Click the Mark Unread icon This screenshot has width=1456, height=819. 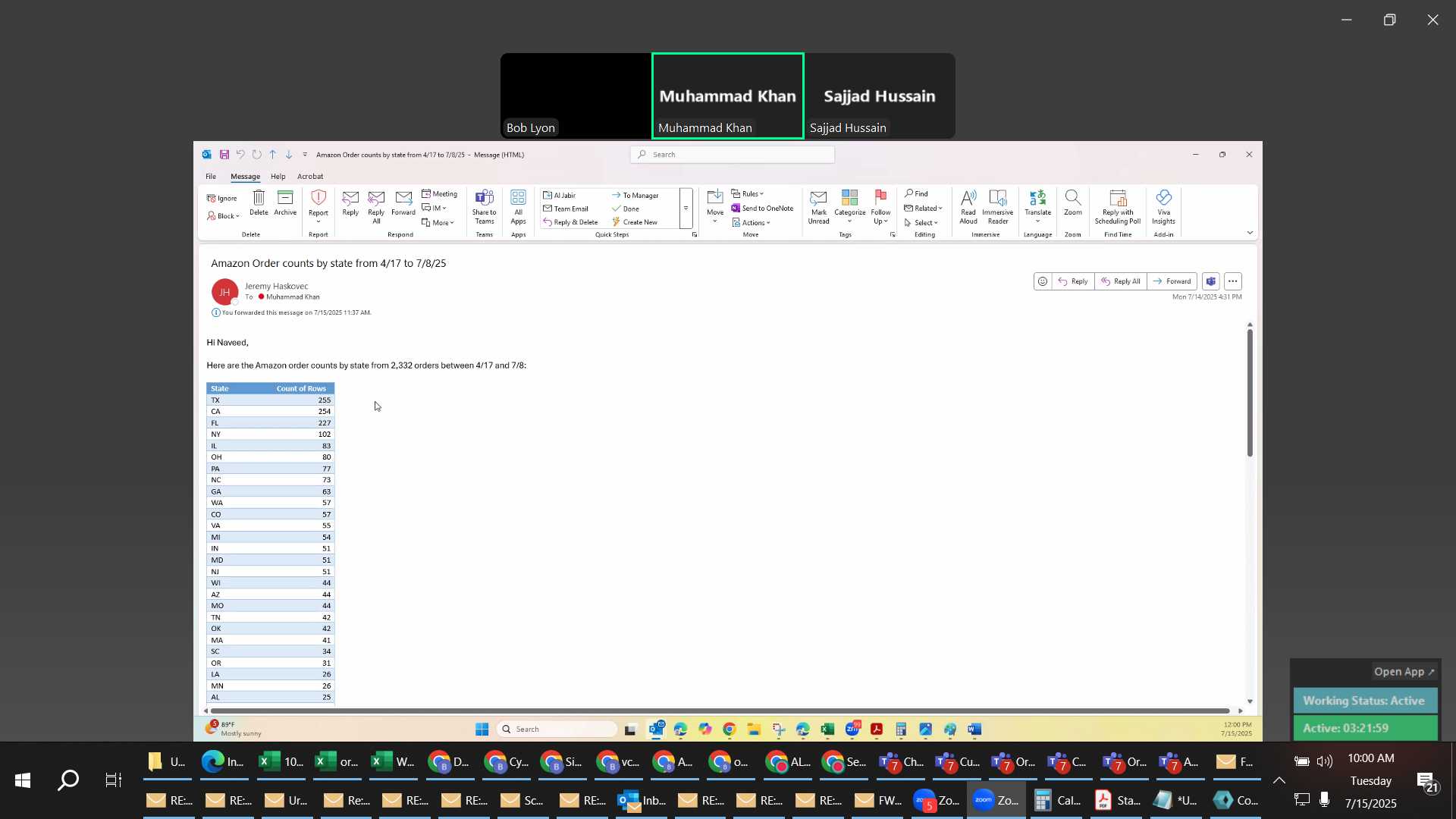pos(819,206)
